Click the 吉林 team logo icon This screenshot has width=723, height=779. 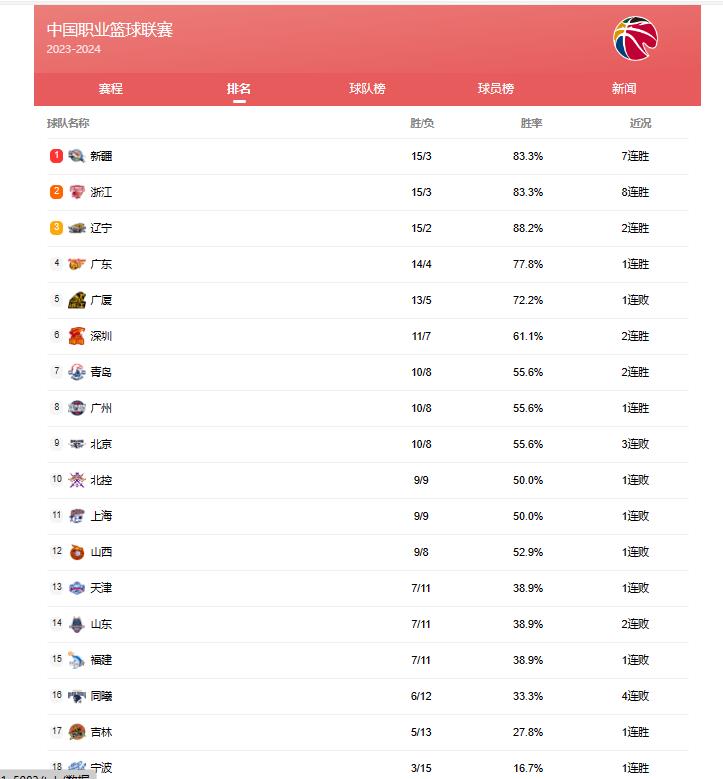coord(77,732)
